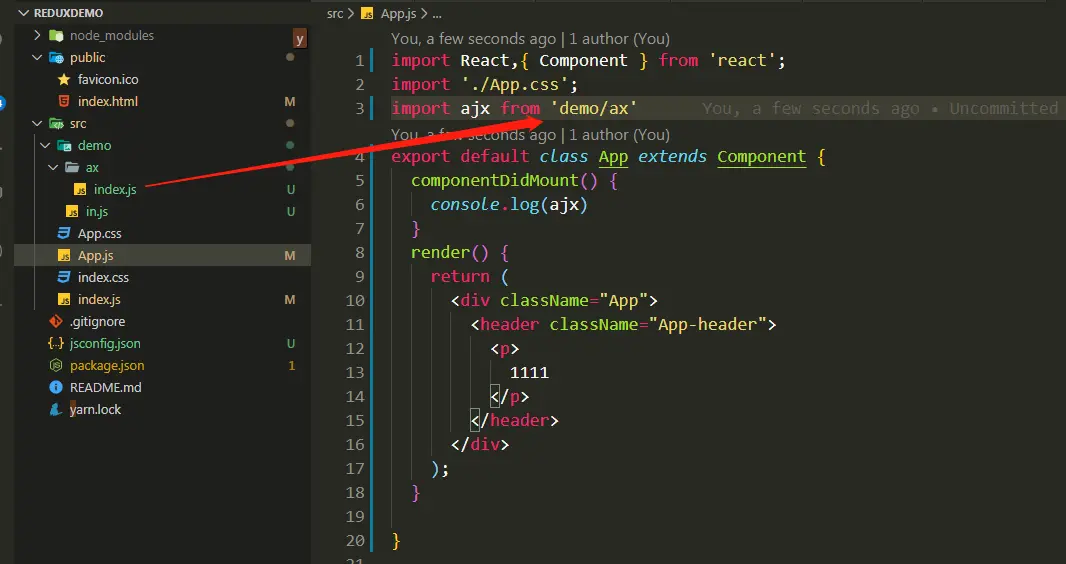Click the top GitLens author codelens
The height and width of the screenshot is (564, 1066).
(x=530, y=39)
